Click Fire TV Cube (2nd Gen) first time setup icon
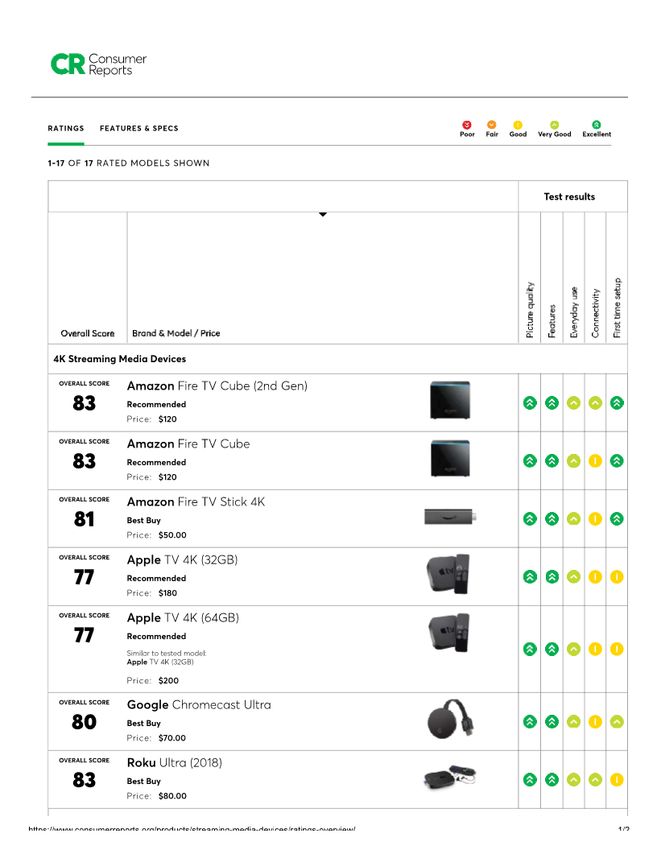 (x=617, y=403)
